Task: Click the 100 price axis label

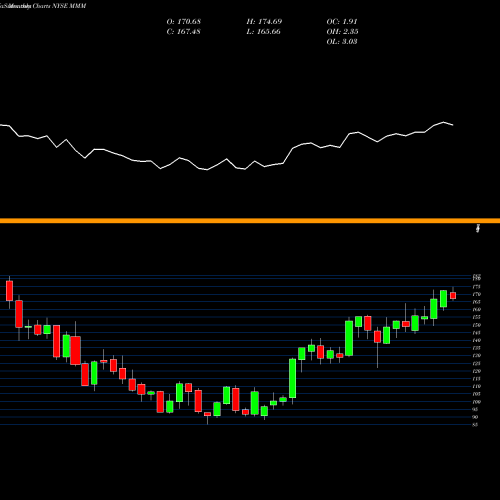Action: [x=477, y=402]
